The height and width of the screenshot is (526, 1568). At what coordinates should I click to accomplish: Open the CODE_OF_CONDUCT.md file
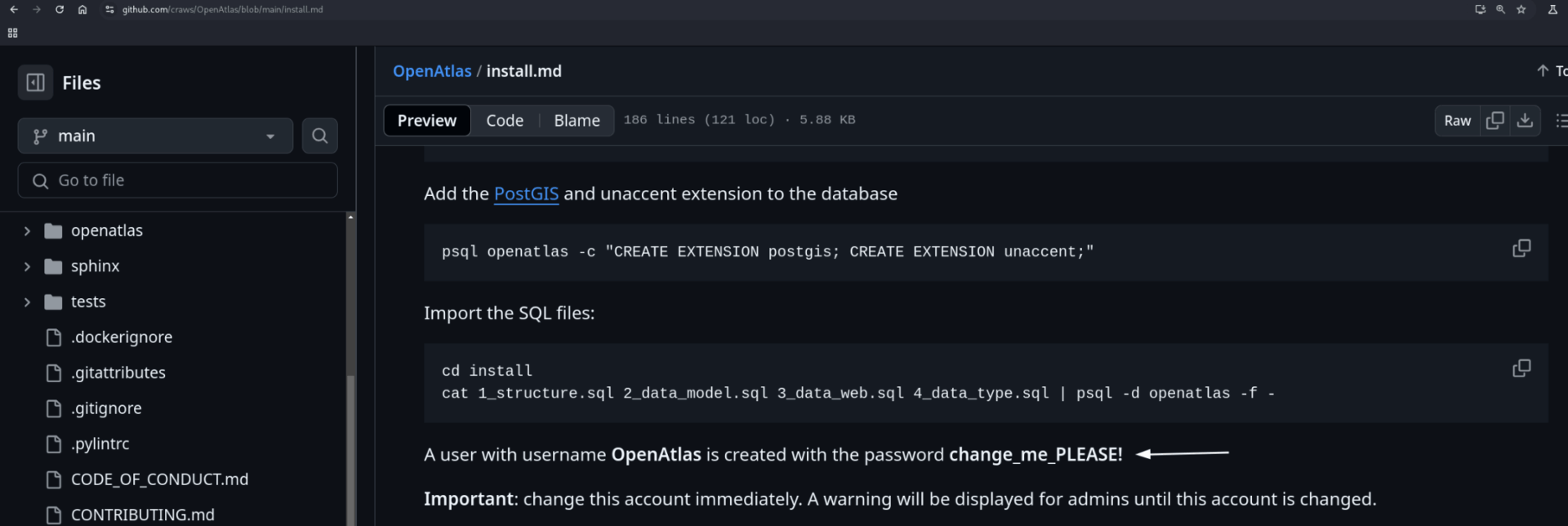pyautogui.click(x=160, y=479)
